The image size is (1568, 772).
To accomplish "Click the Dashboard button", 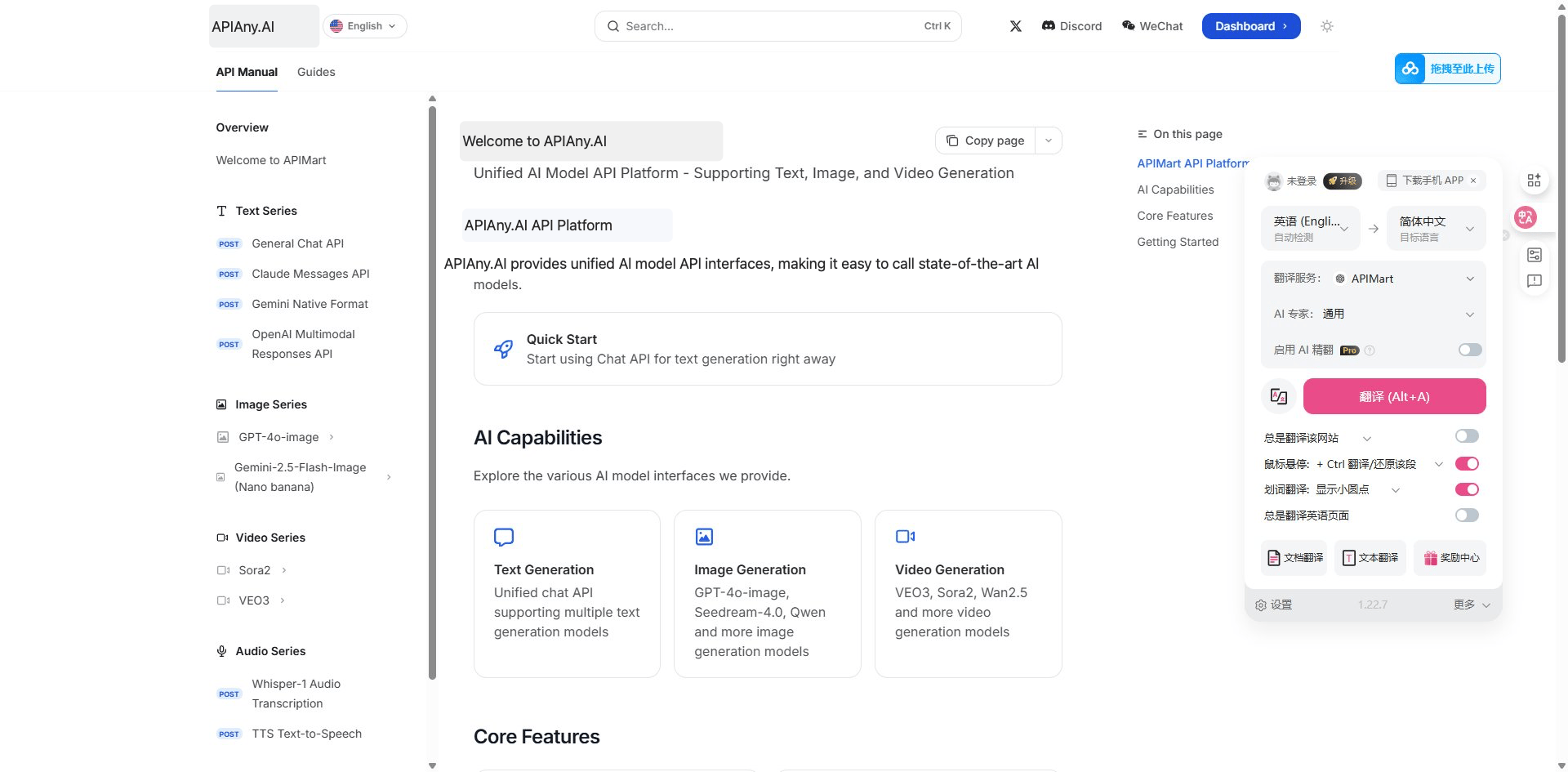I will (x=1251, y=26).
